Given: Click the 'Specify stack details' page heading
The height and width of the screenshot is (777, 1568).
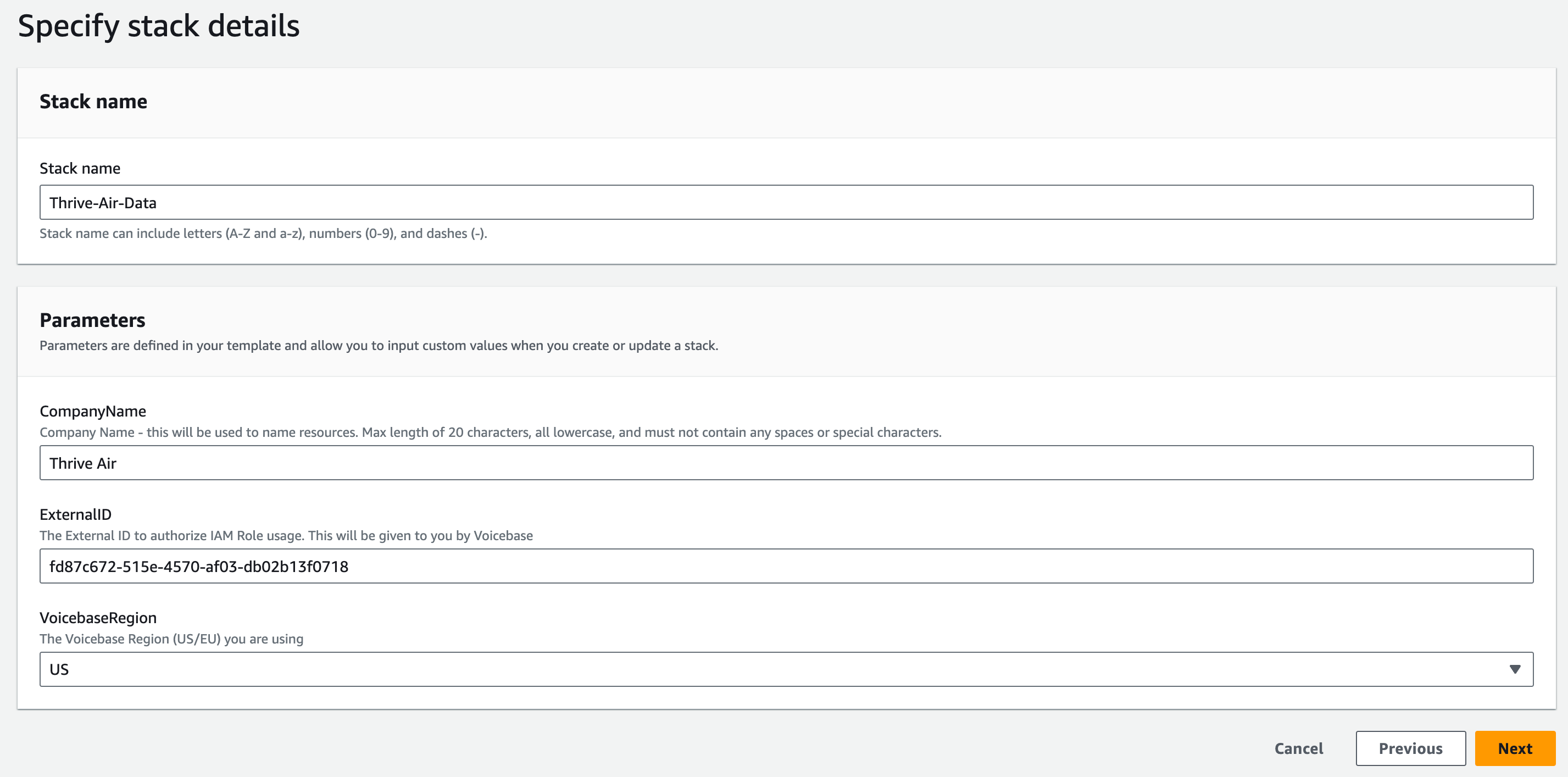Looking at the screenshot, I should click(159, 26).
